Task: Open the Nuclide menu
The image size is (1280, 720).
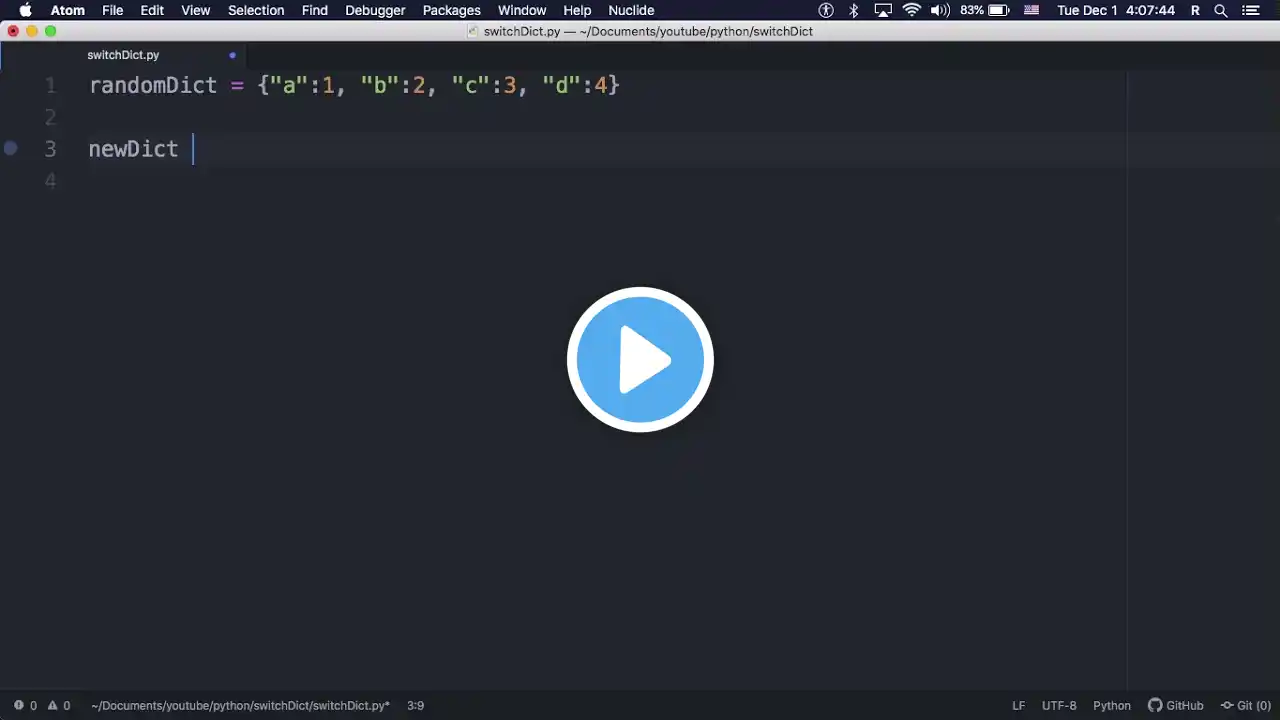Action: point(631,10)
